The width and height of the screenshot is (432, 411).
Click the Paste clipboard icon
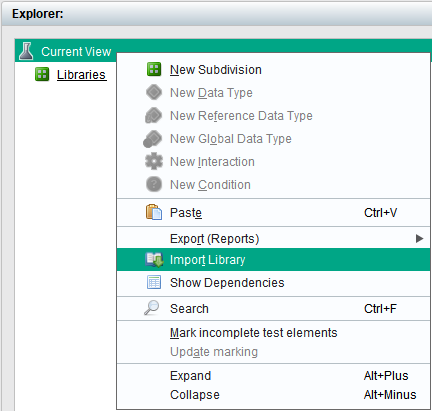154,212
